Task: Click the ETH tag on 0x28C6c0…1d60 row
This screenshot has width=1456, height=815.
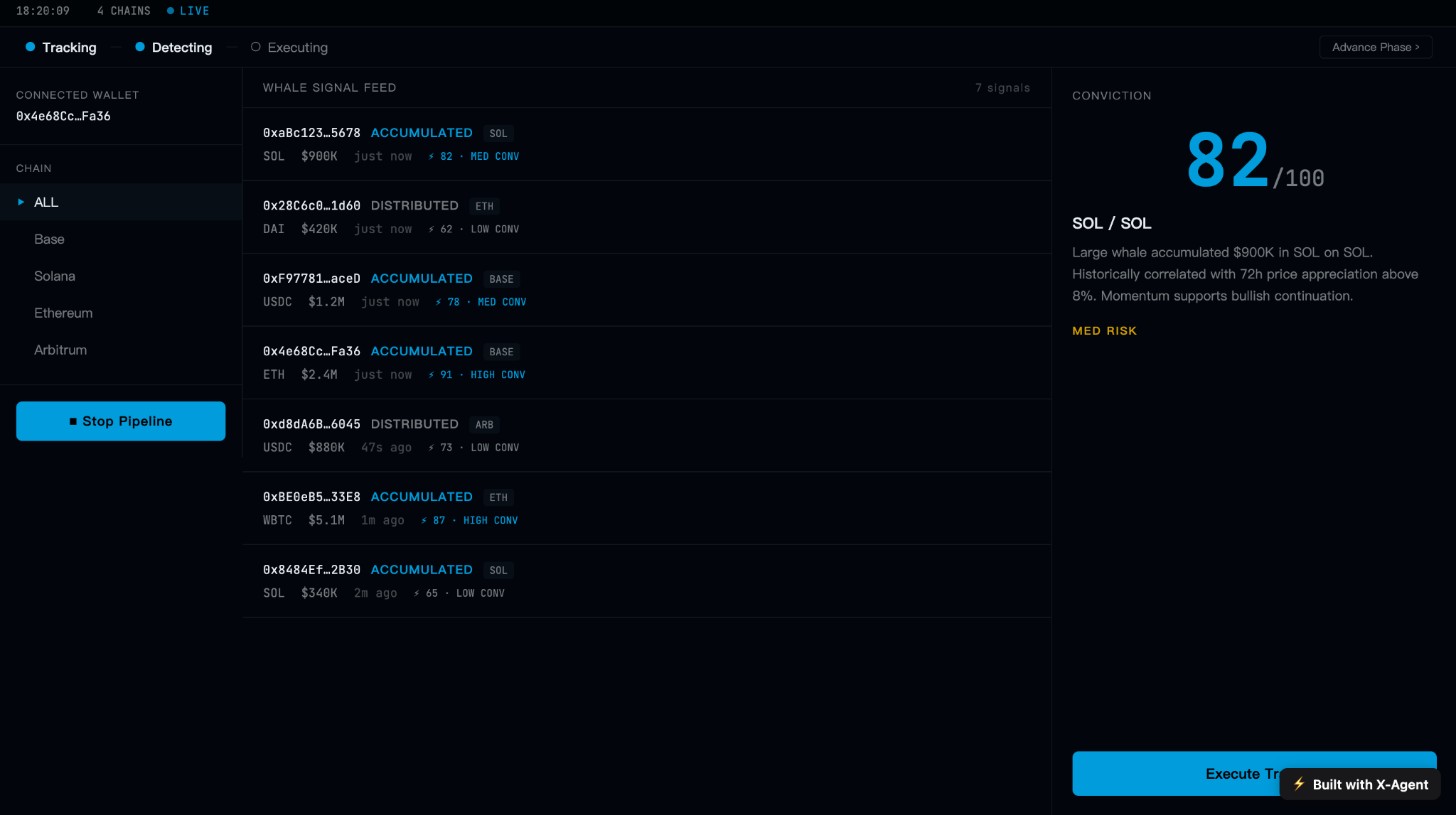Action: [484, 206]
